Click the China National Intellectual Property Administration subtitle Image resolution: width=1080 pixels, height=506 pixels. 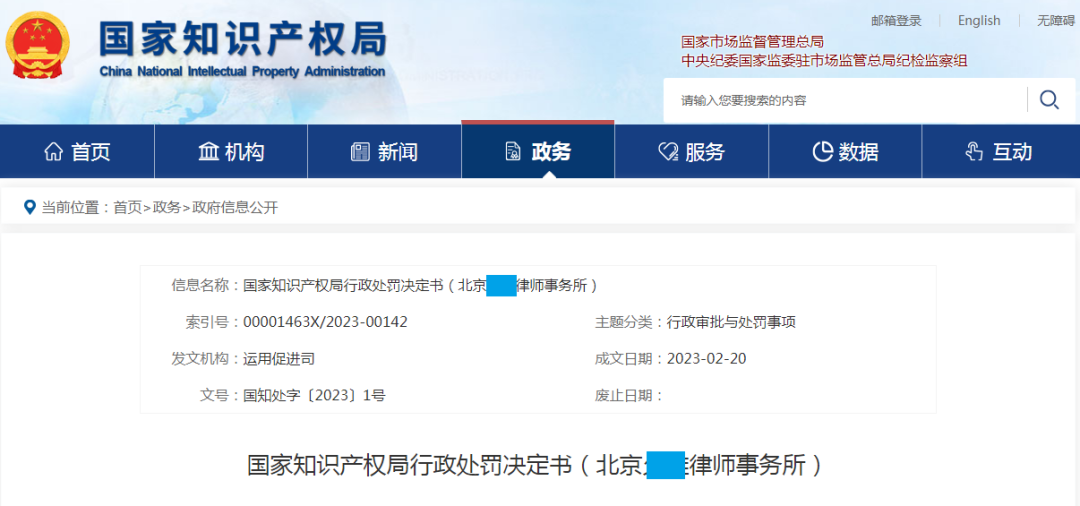point(242,72)
